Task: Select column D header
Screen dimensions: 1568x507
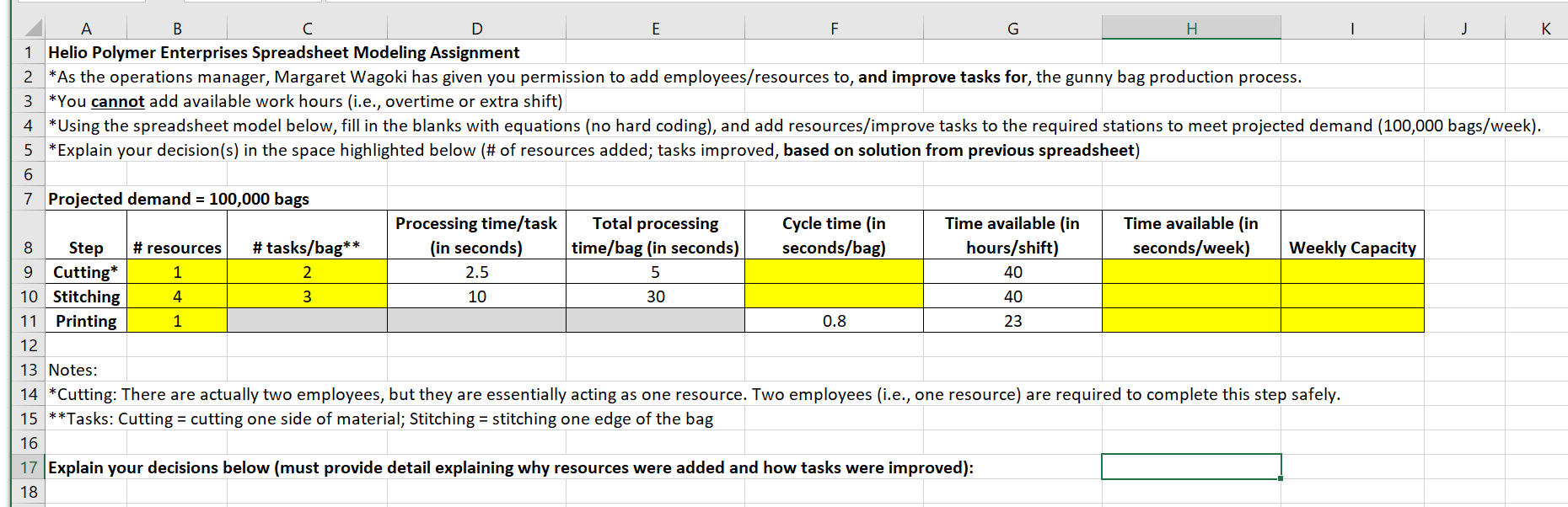Action: [x=477, y=29]
